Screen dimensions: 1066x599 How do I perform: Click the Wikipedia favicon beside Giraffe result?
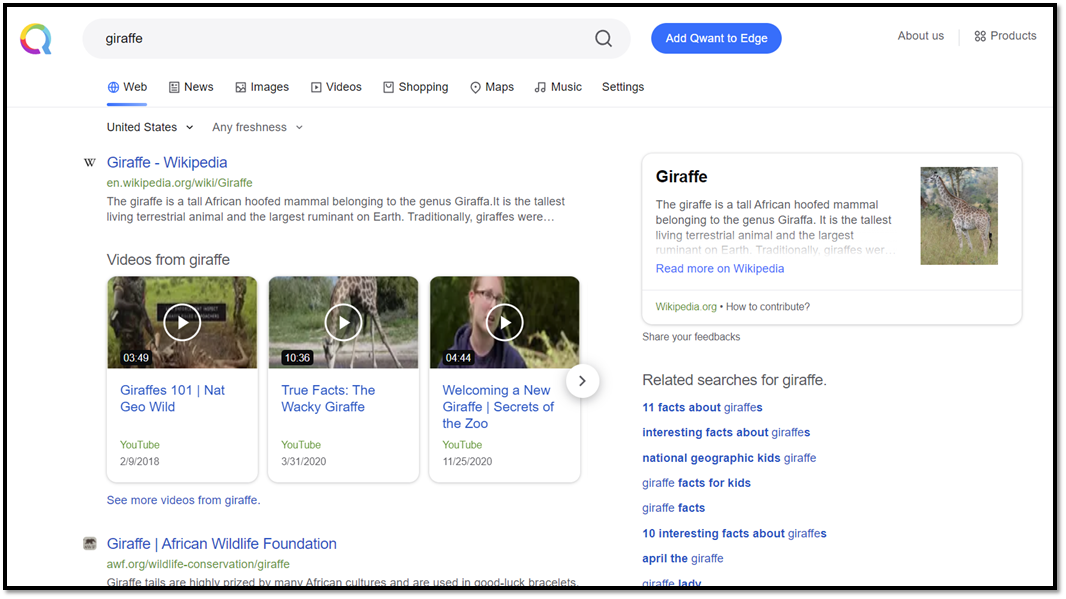pyautogui.click(x=90, y=162)
